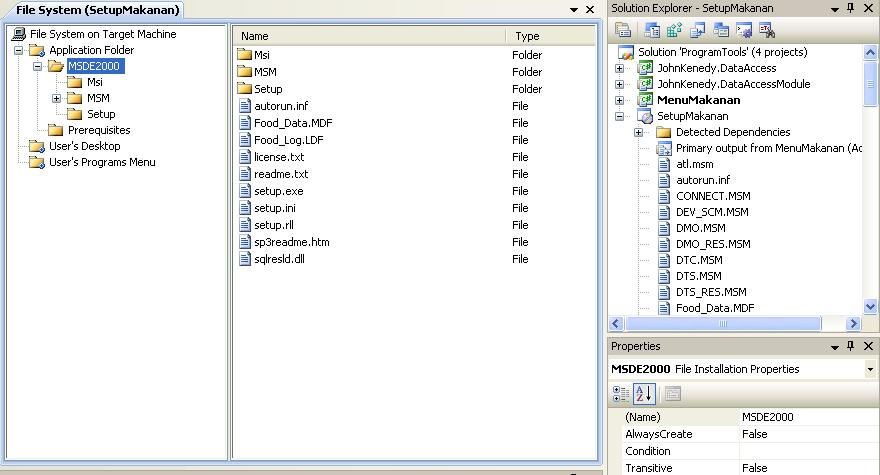Edit the (Name) property value MSDE2000
Image resolution: width=880 pixels, height=475 pixels.
click(807, 417)
